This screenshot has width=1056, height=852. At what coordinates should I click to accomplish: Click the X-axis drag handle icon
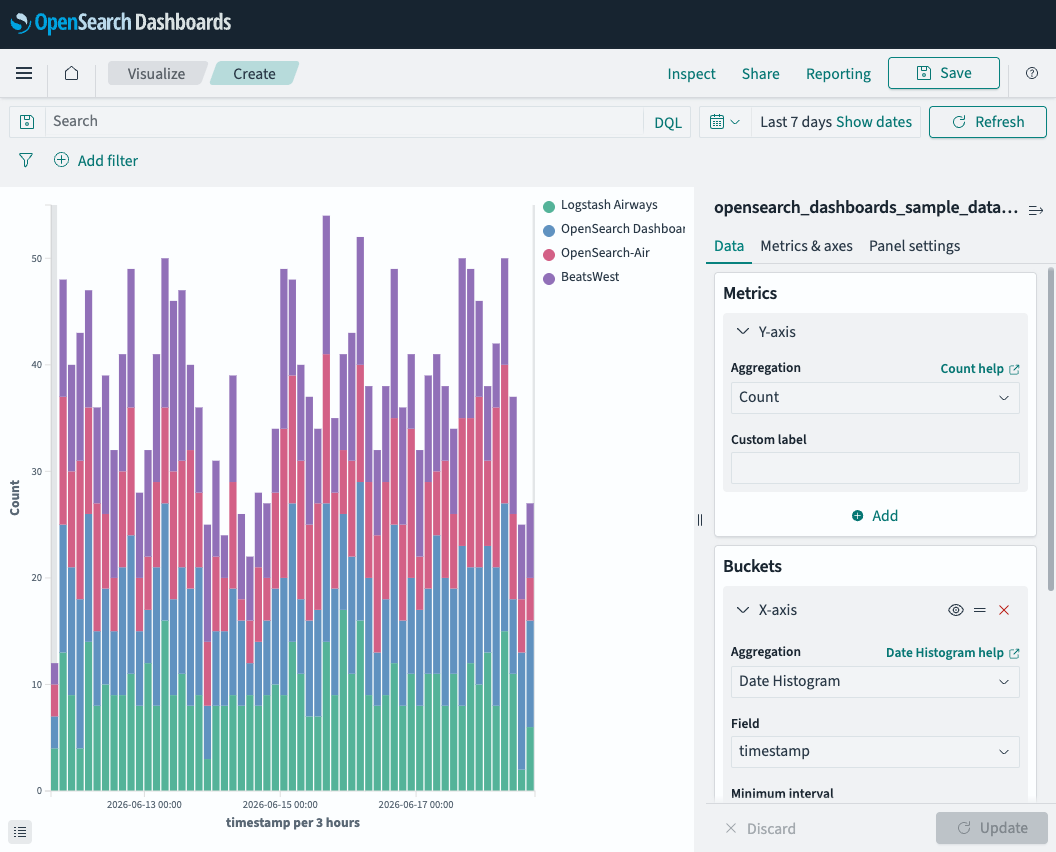(980, 610)
